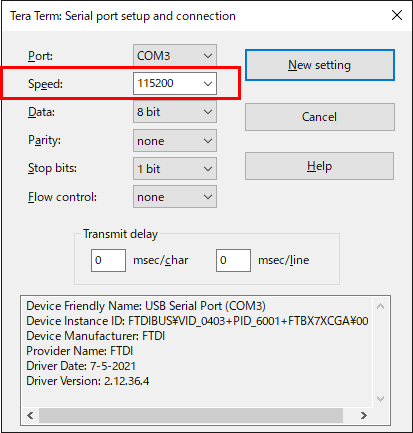Click the horizontal scrollbar thumb in device info
Image resolution: width=413 pixels, height=433 pixels.
pos(191,415)
